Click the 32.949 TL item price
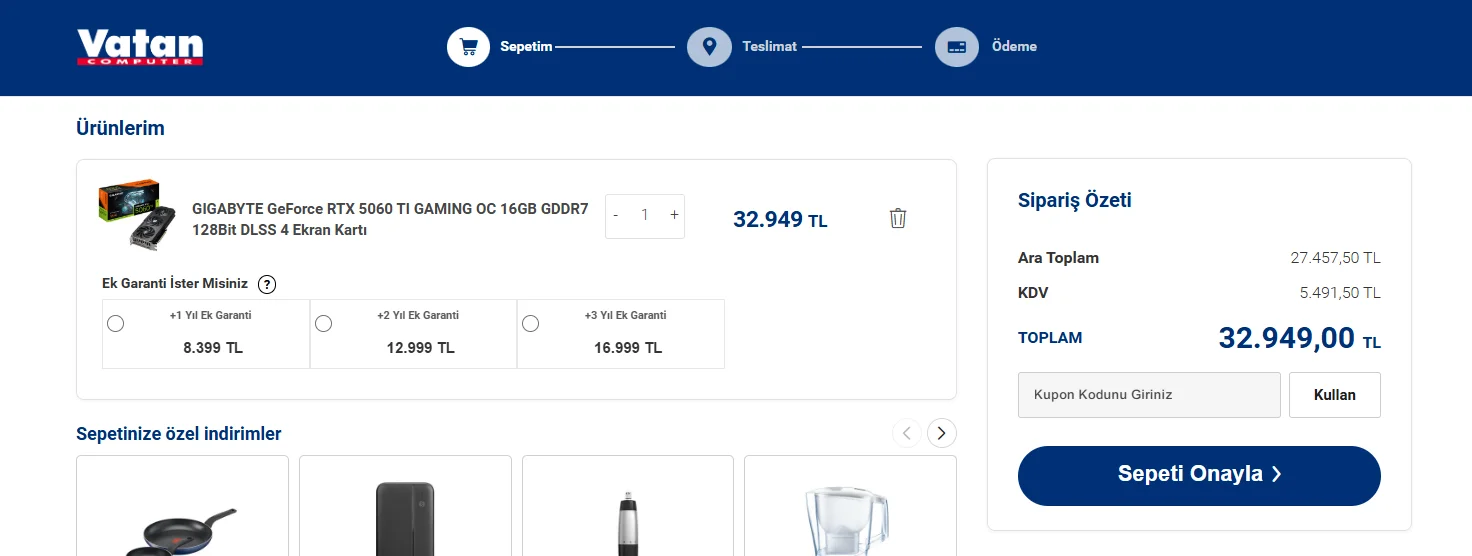1472x556 pixels. [780, 219]
